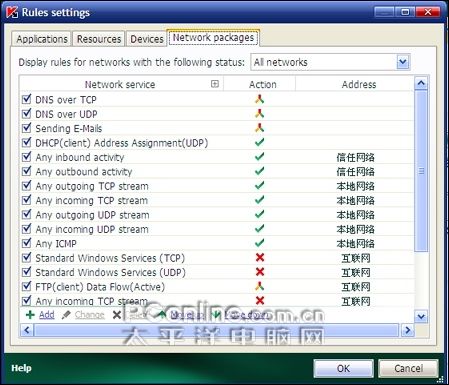The image size is (449, 385).
Task: Switch to the Applications tab
Action: [42, 39]
